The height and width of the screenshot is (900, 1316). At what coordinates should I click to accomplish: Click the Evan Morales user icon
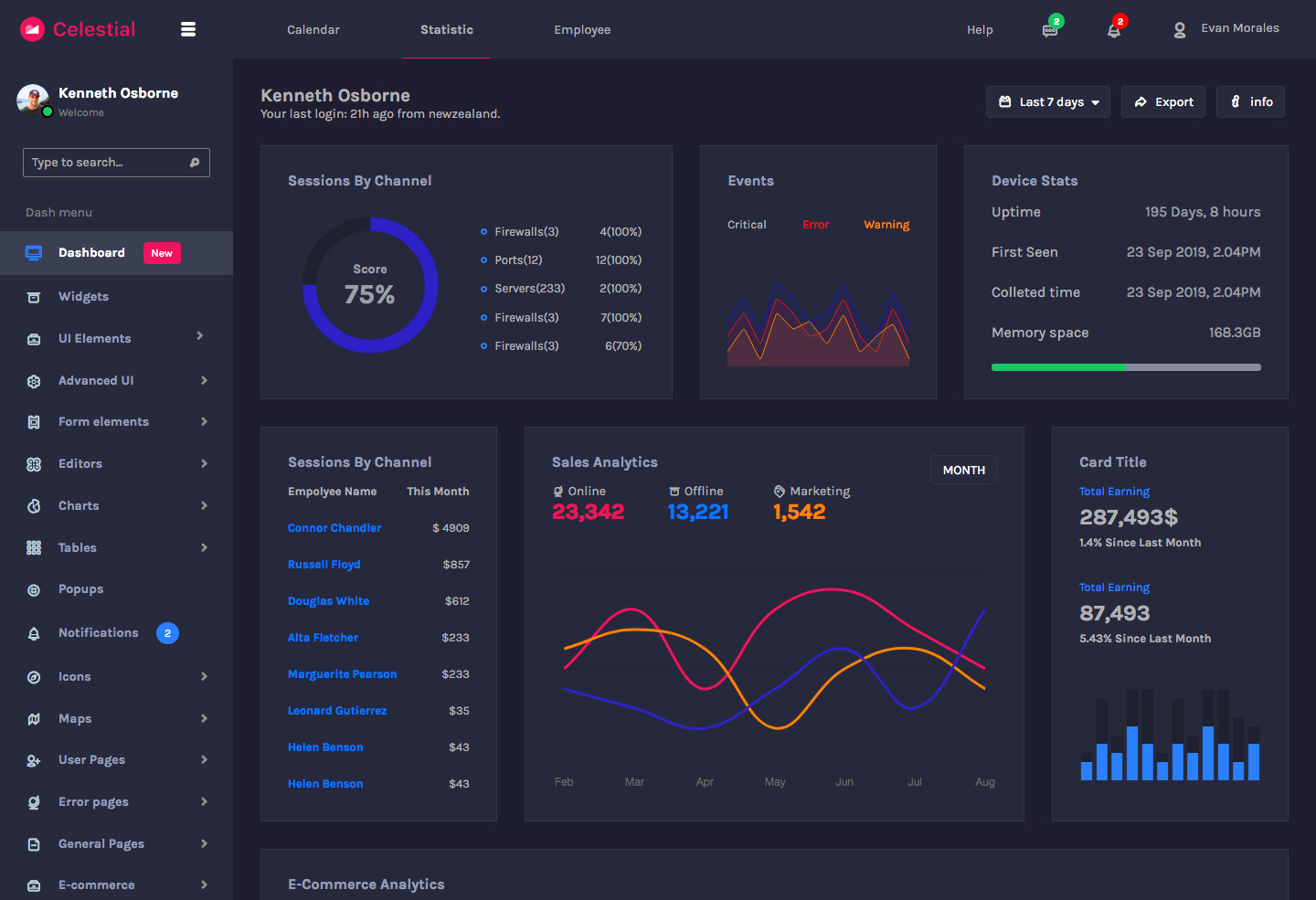coord(1180,30)
